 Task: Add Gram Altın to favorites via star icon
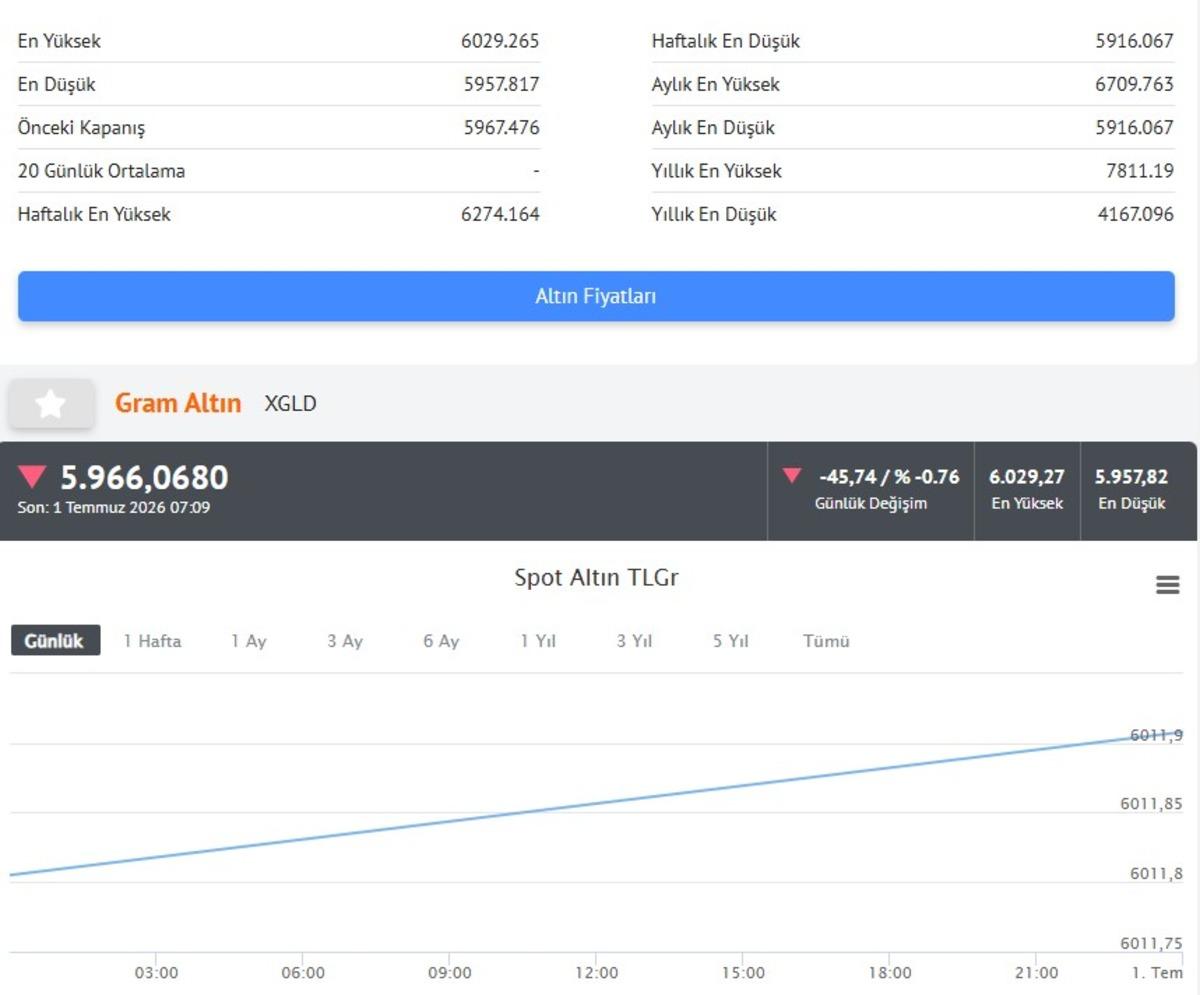[x=51, y=404]
